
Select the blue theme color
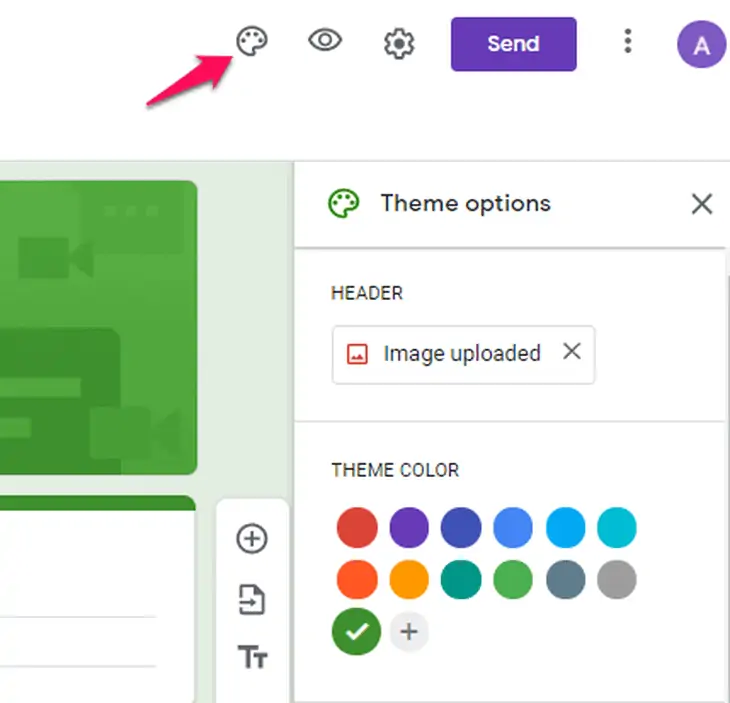[513, 527]
